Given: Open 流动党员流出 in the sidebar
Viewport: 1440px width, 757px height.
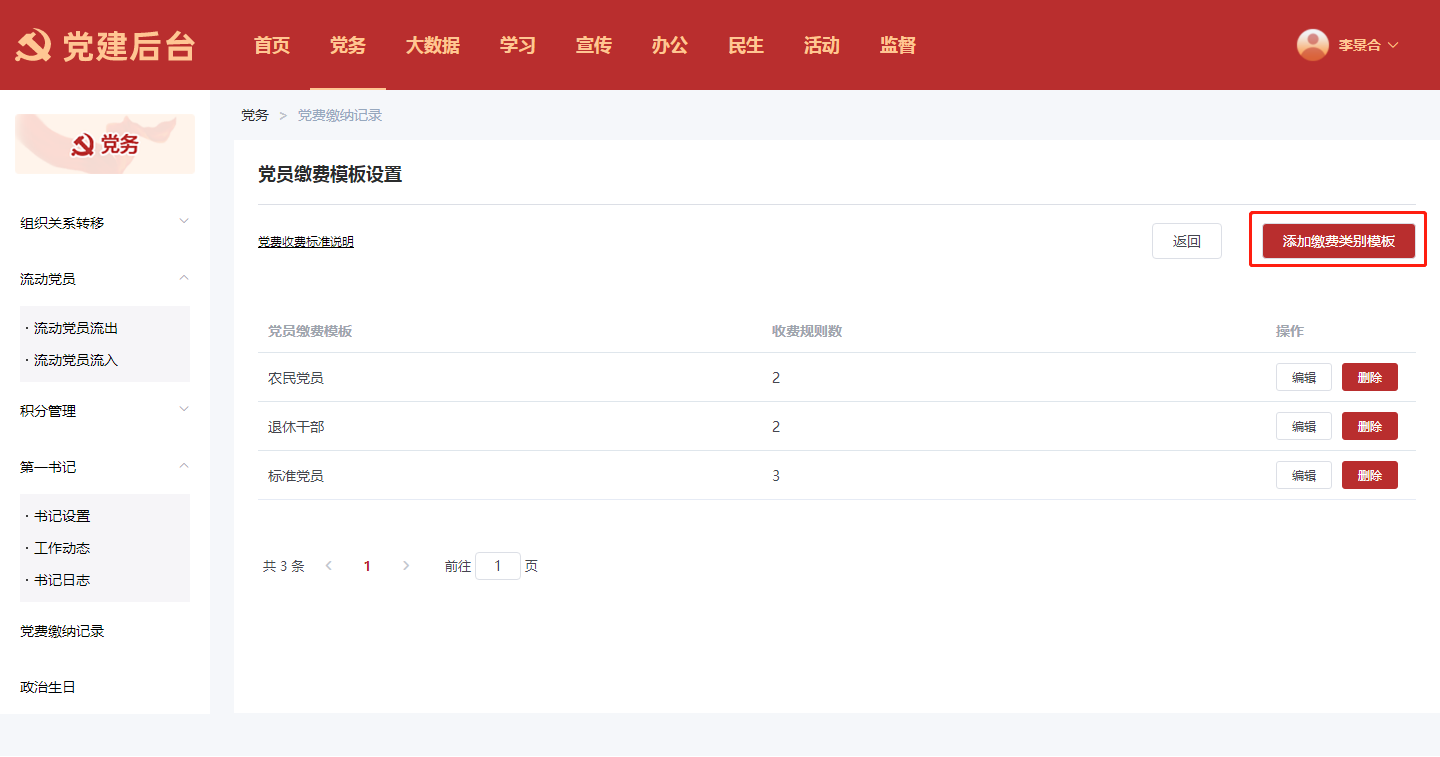Looking at the screenshot, I should point(76,328).
